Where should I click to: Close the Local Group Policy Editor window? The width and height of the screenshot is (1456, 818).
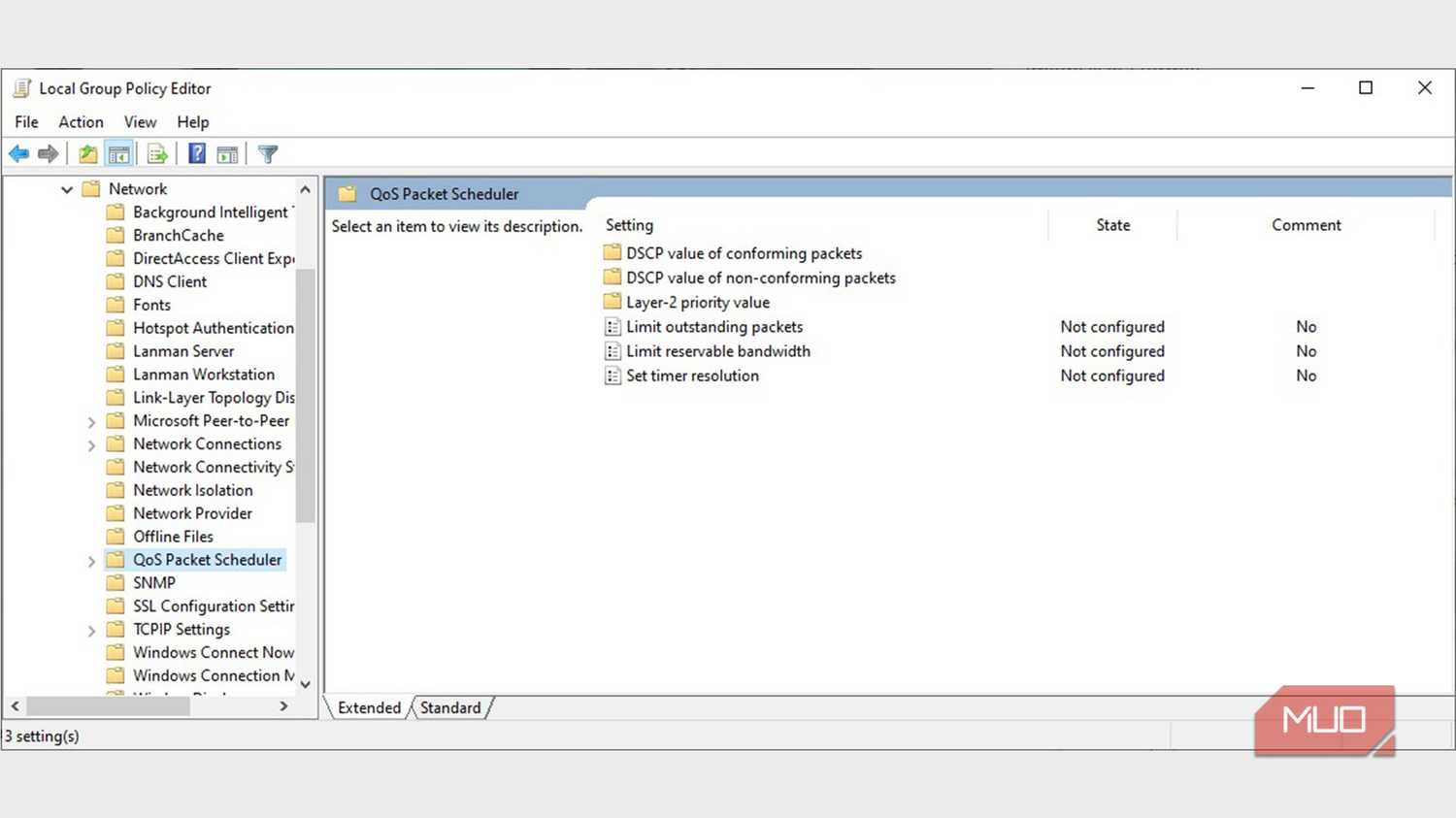coord(1425,88)
